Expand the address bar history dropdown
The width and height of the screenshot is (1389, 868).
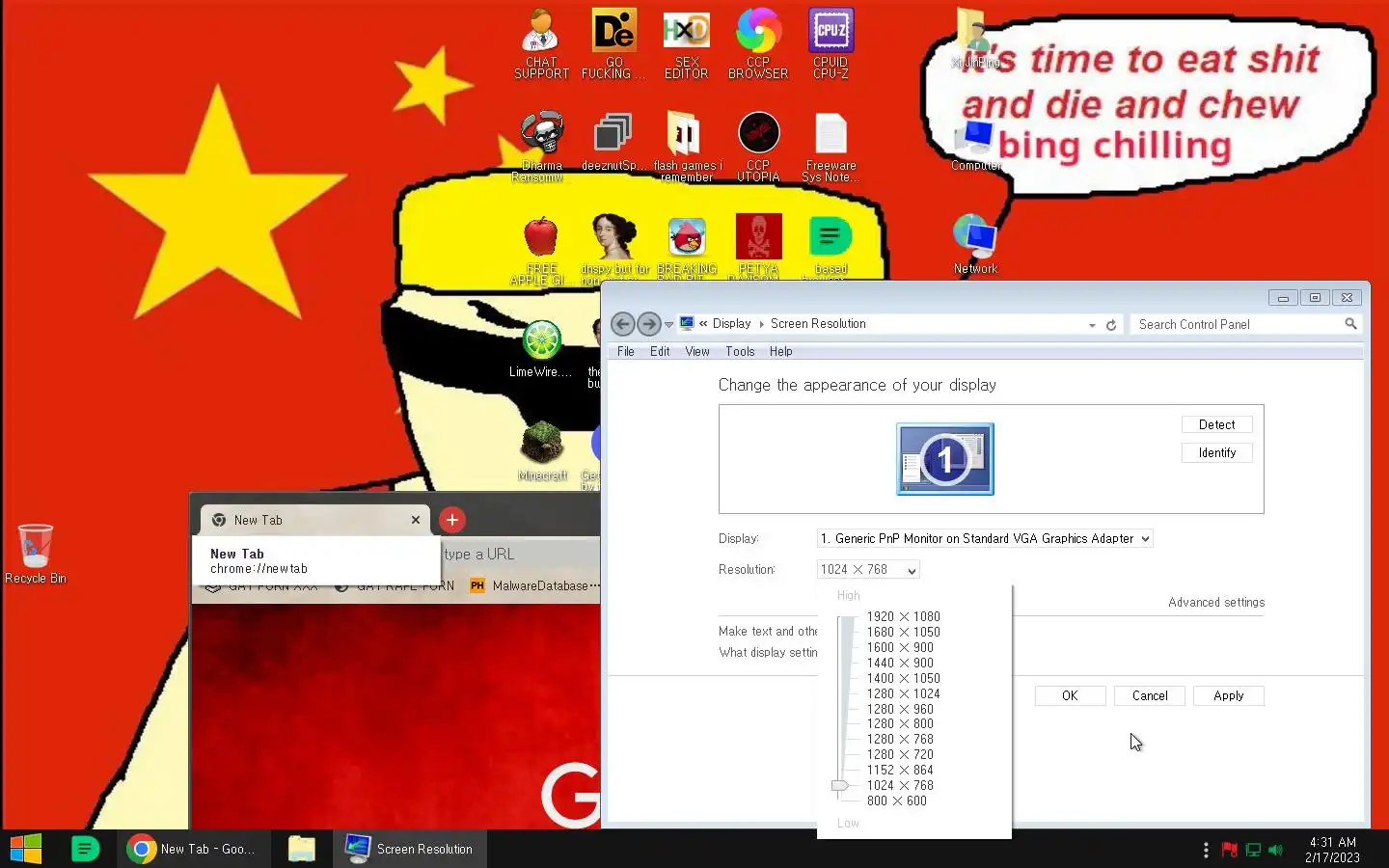coord(1092,325)
